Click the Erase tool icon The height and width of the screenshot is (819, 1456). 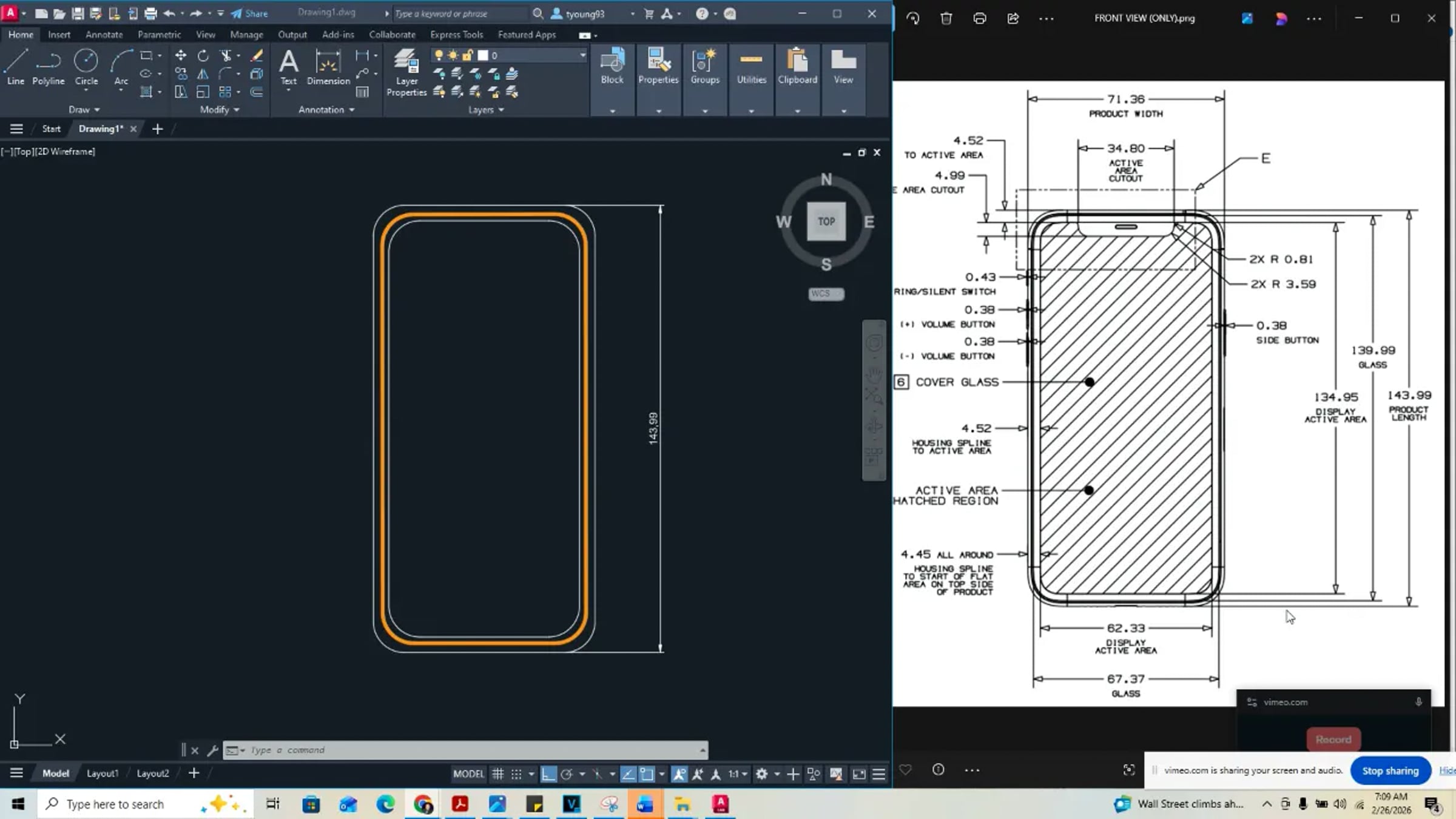tap(257, 56)
